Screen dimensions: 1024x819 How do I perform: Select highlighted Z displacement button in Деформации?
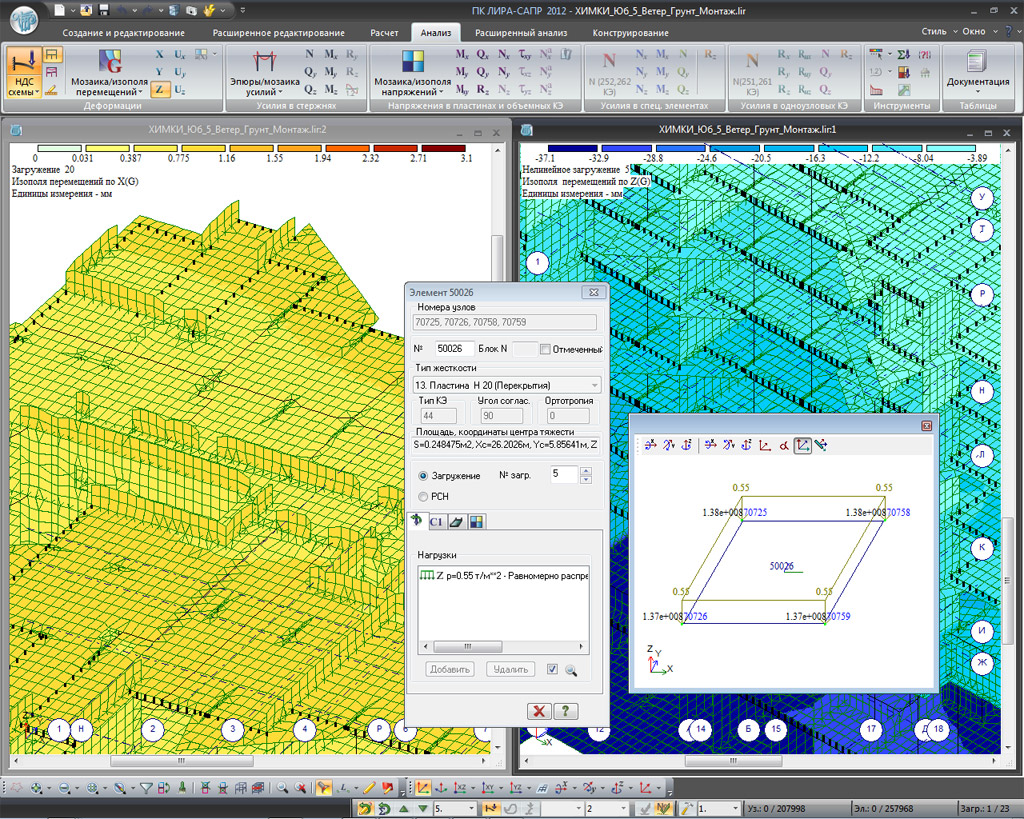point(160,90)
